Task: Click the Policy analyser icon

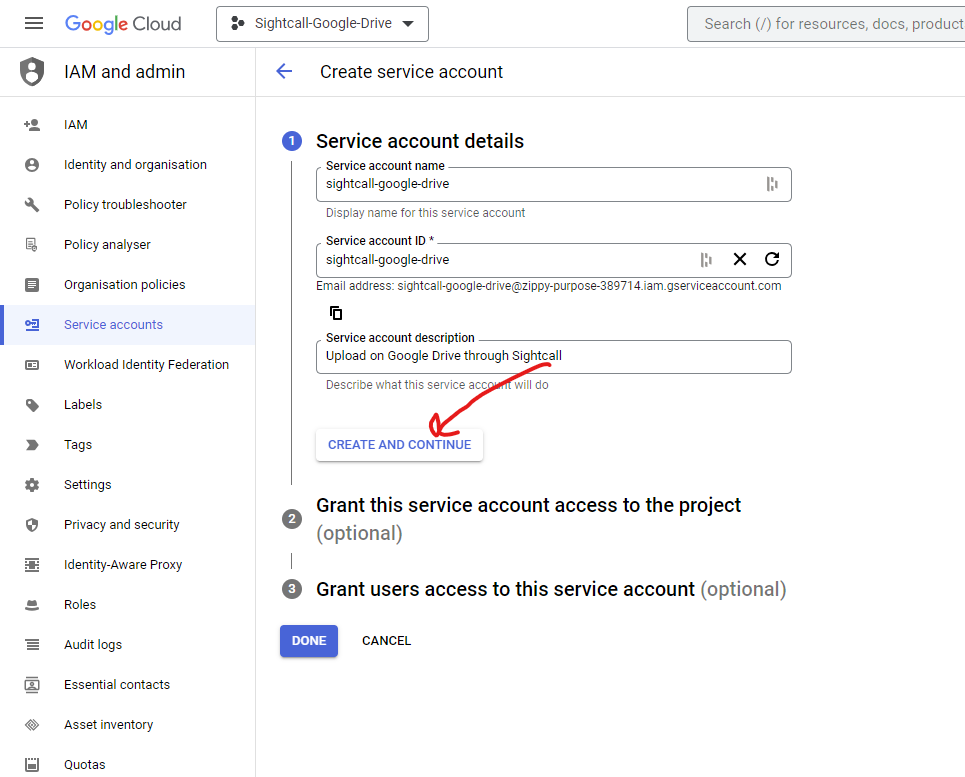Action: tap(32, 245)
